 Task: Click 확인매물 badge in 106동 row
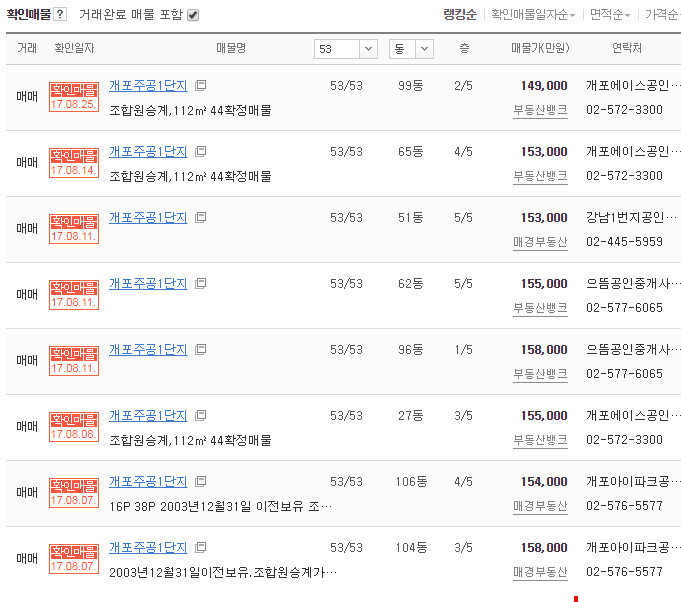(x=74, y=493)
